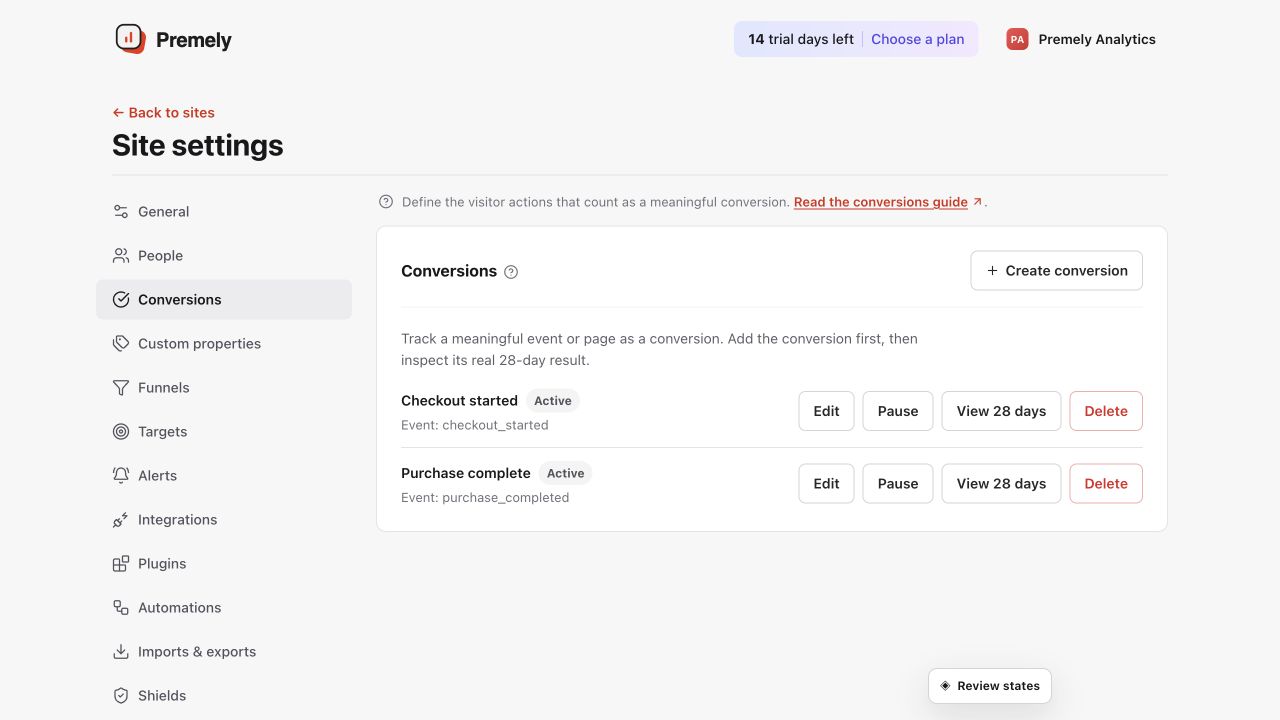Pause the Purchase complete conversion
The width and height of the screenshot is (1280, 720).
[898, 484]
